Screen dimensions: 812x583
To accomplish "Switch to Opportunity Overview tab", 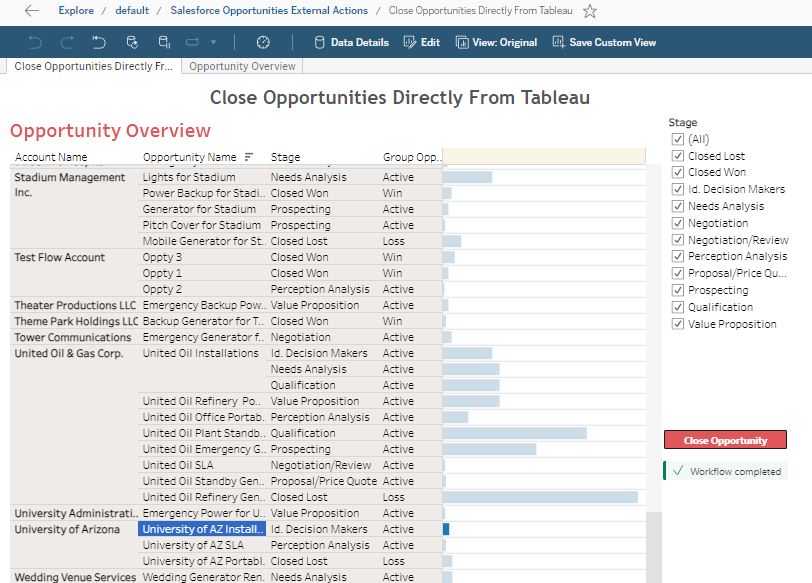I will 242,66.
